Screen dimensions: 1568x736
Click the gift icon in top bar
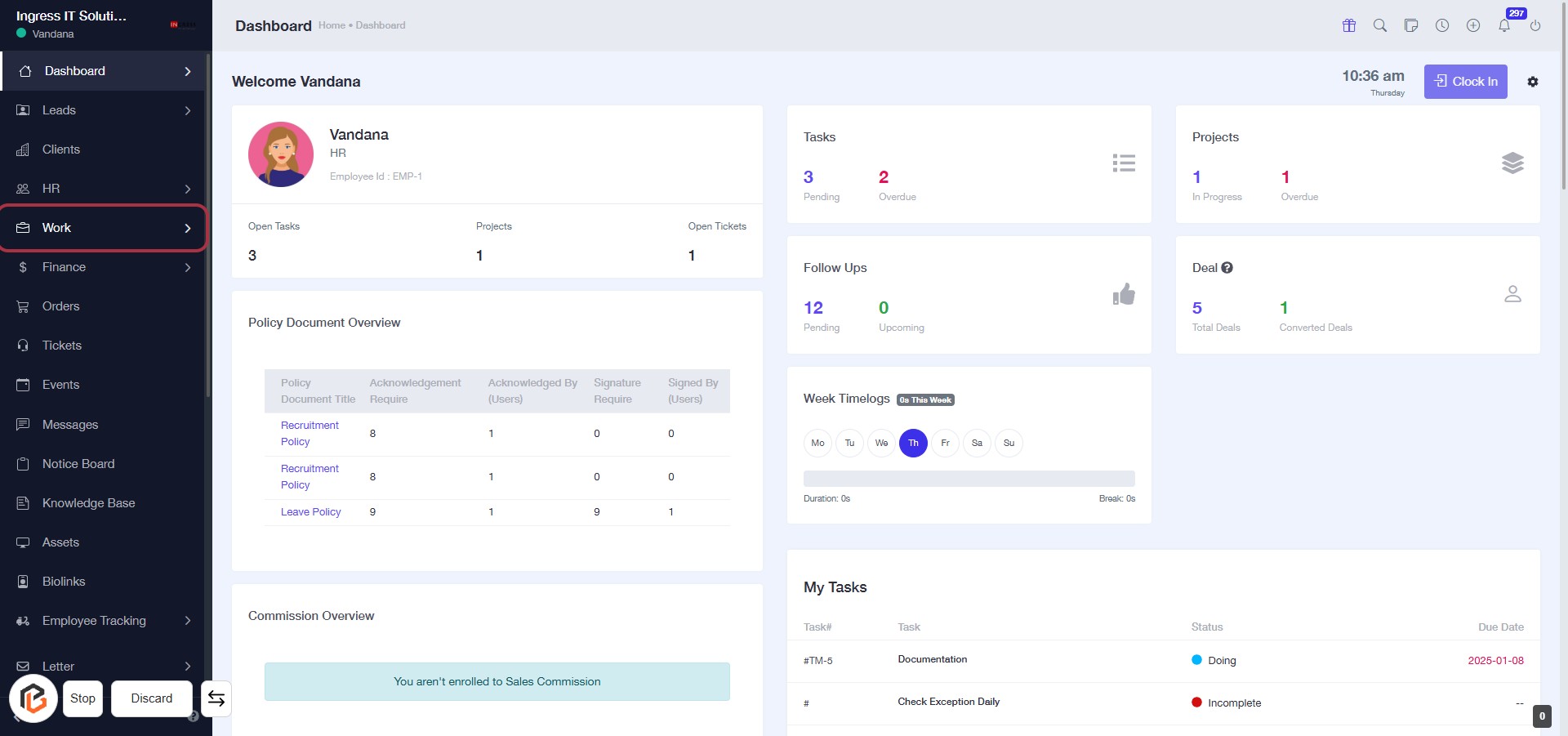click(1349, 25)
